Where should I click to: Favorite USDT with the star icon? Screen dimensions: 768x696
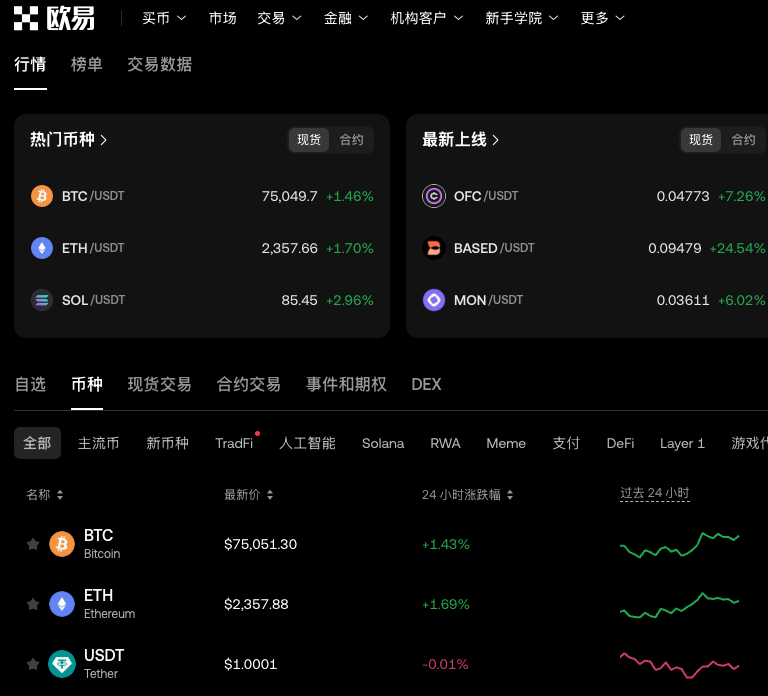click(x=33, y=664)
